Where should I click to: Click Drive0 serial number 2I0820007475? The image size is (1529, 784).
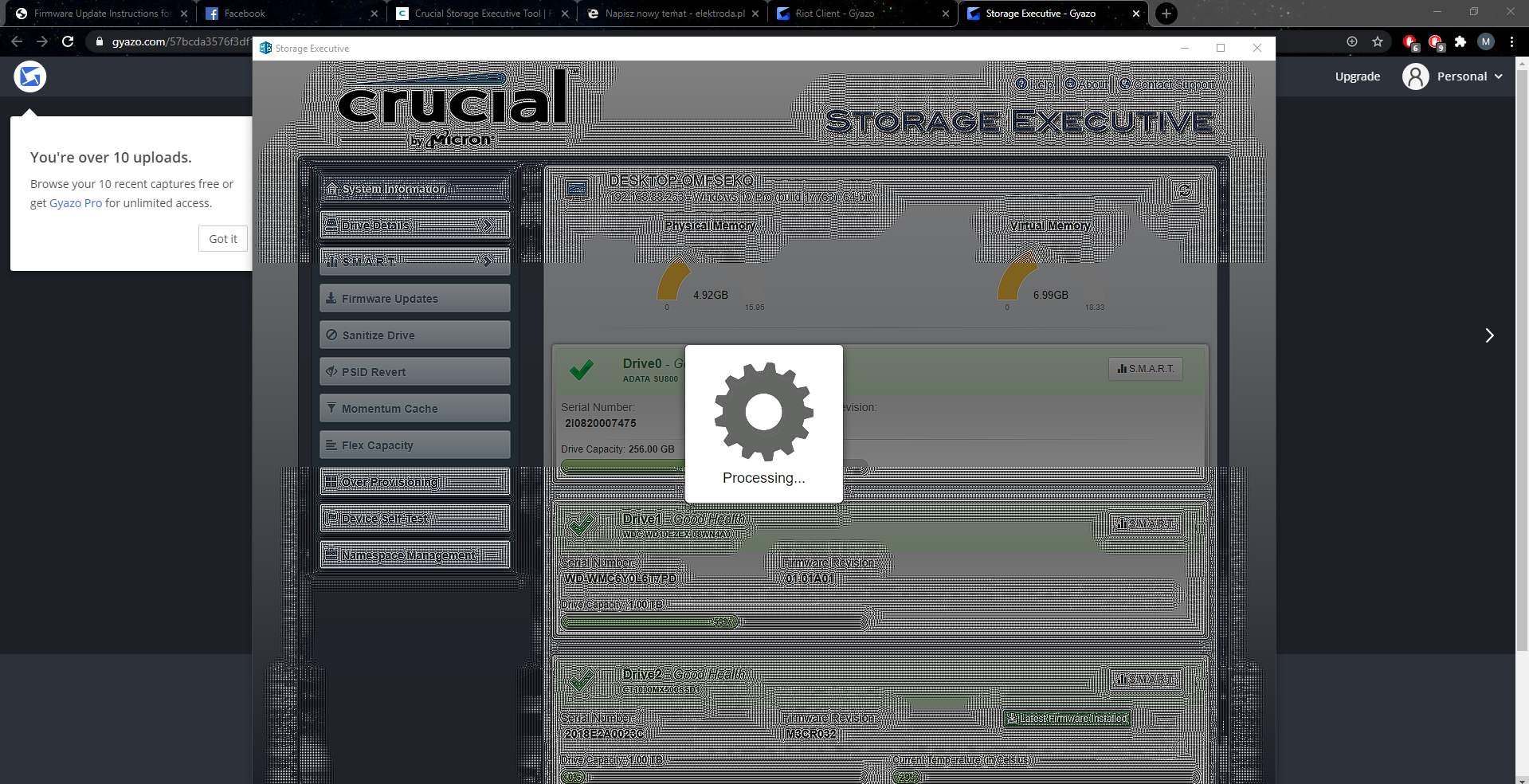(601, 423)
